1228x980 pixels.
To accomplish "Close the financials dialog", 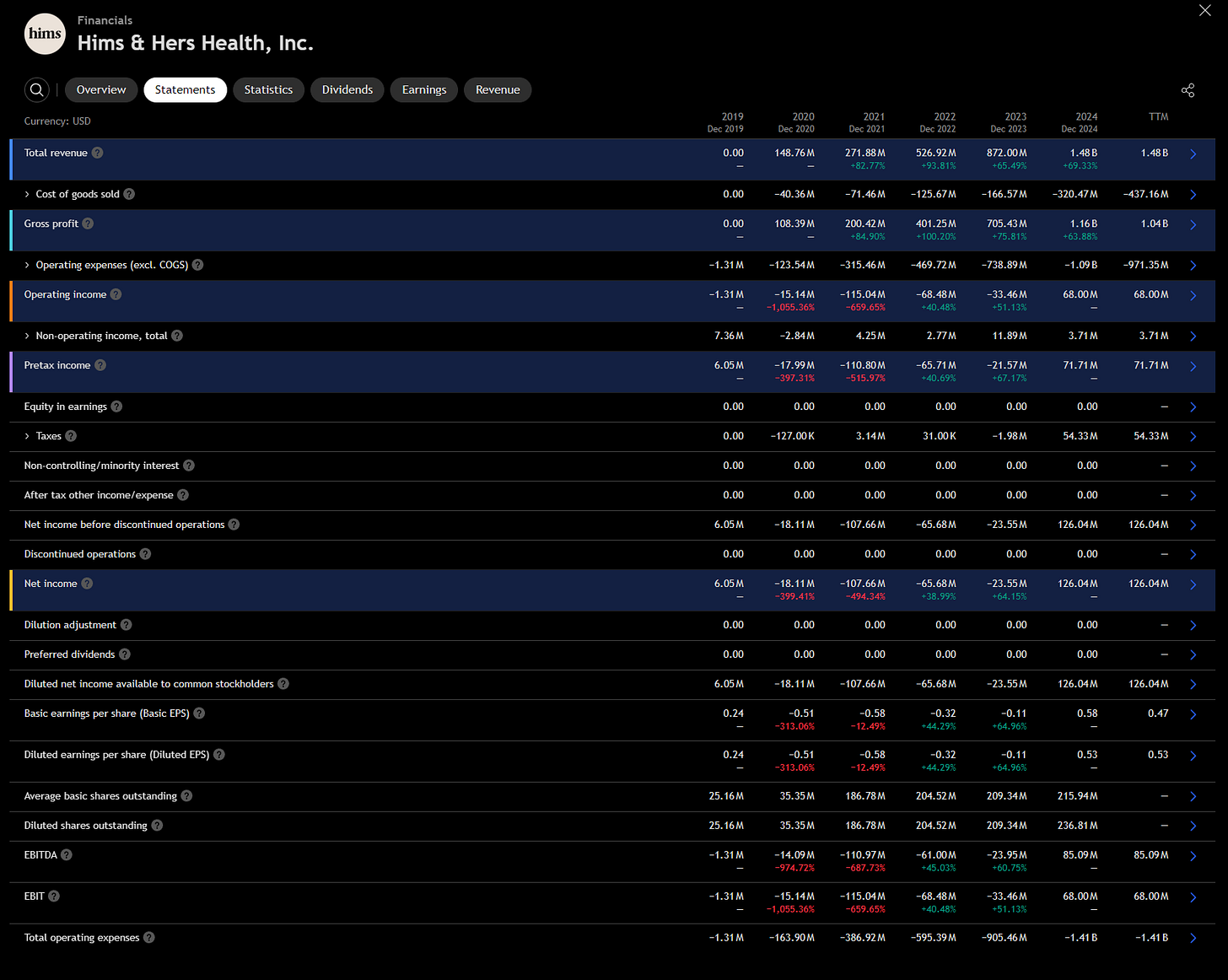I will pyautogui.click(x=1205, y=10).
